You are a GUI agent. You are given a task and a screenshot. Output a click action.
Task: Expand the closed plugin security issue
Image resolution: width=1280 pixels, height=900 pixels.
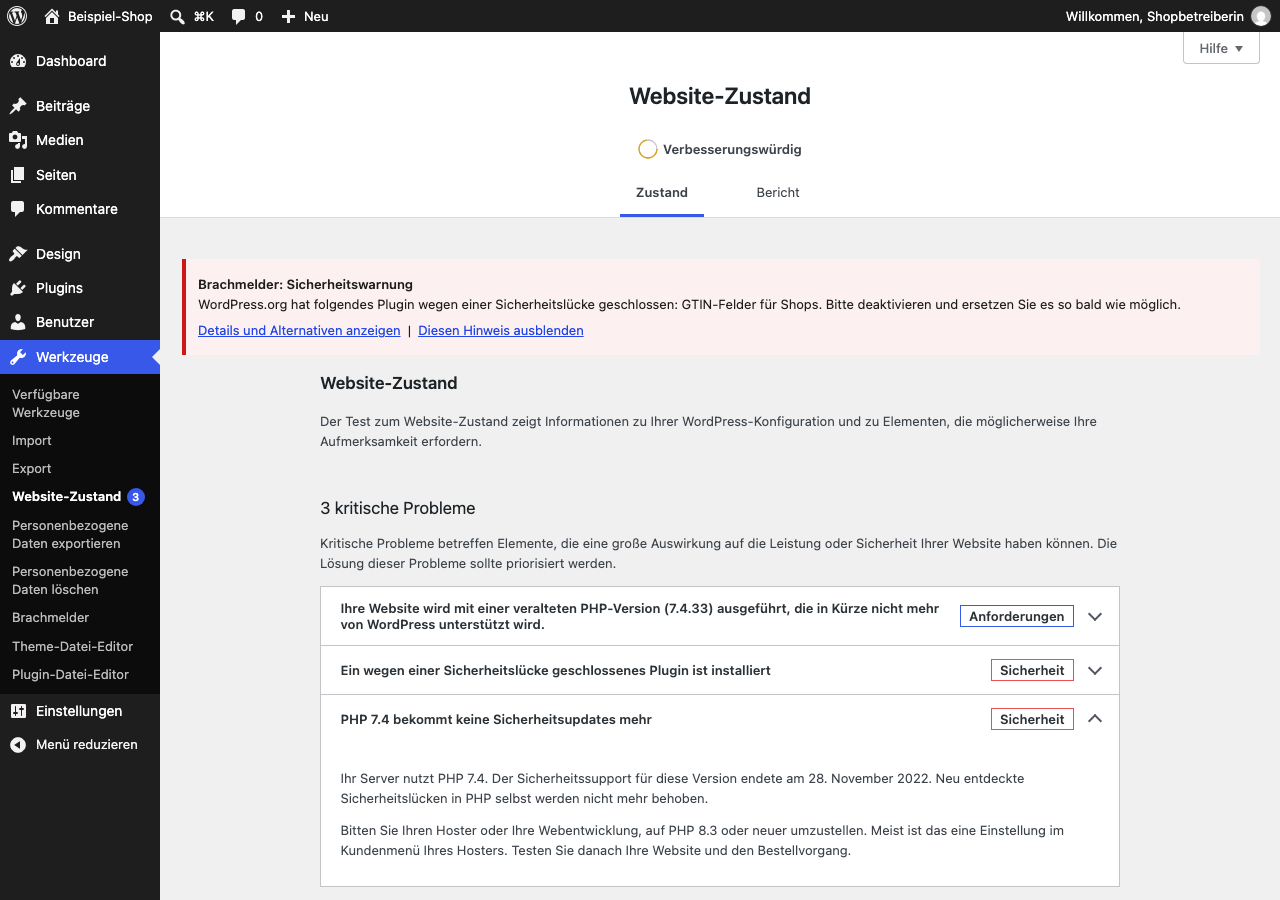click(x=720, y=670)
